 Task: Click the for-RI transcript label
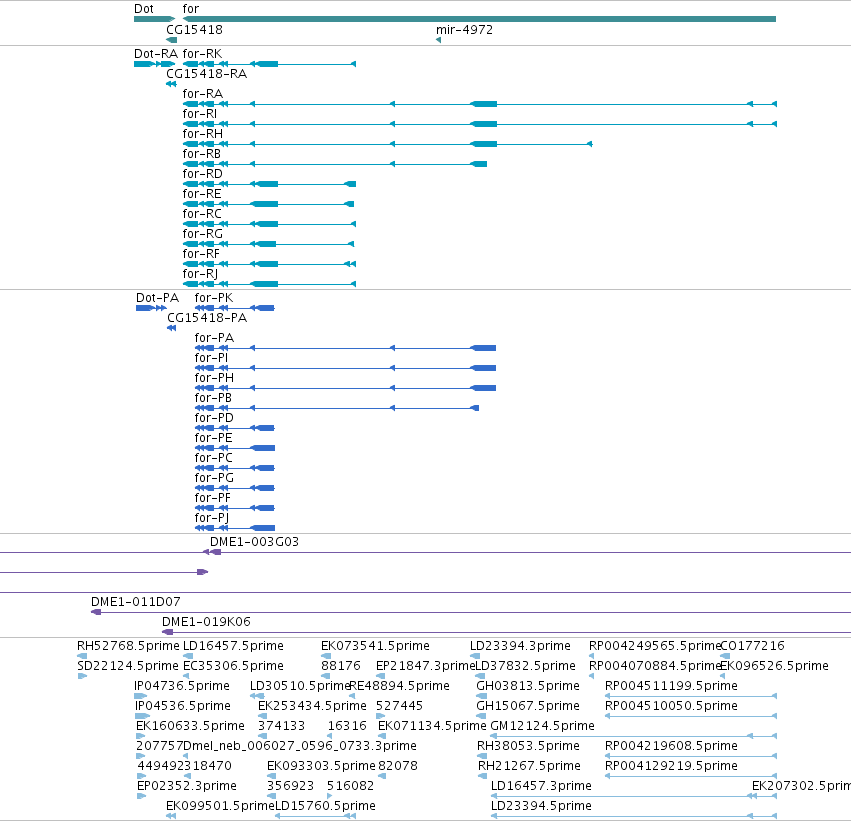200,113
